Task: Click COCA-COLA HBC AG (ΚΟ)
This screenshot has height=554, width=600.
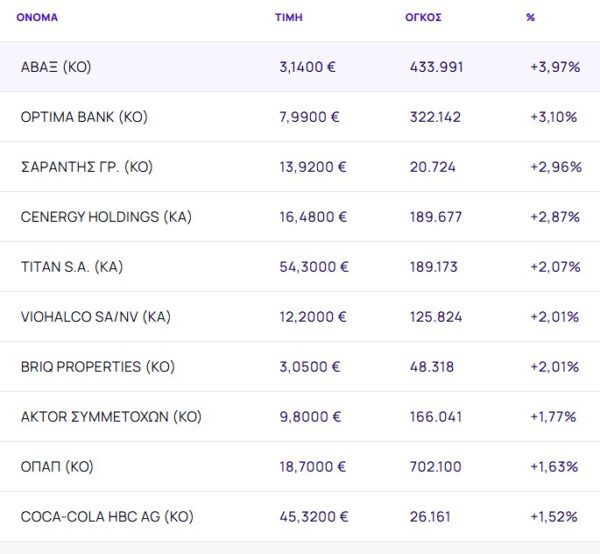Action: point(107,517)
